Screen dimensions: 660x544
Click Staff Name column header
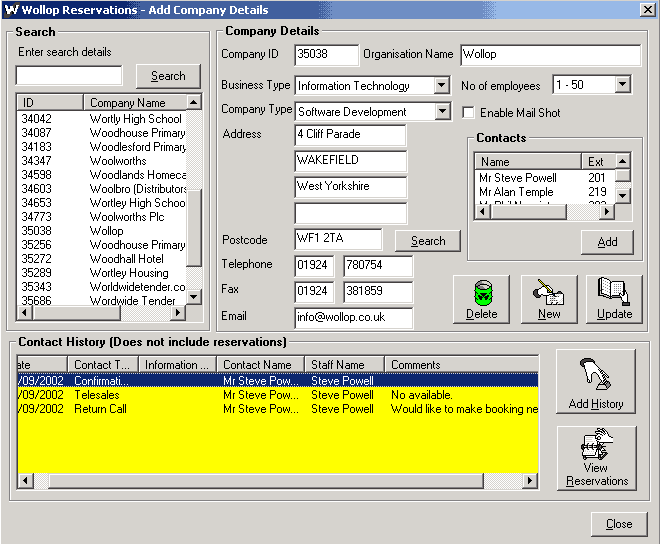(344, 364)
